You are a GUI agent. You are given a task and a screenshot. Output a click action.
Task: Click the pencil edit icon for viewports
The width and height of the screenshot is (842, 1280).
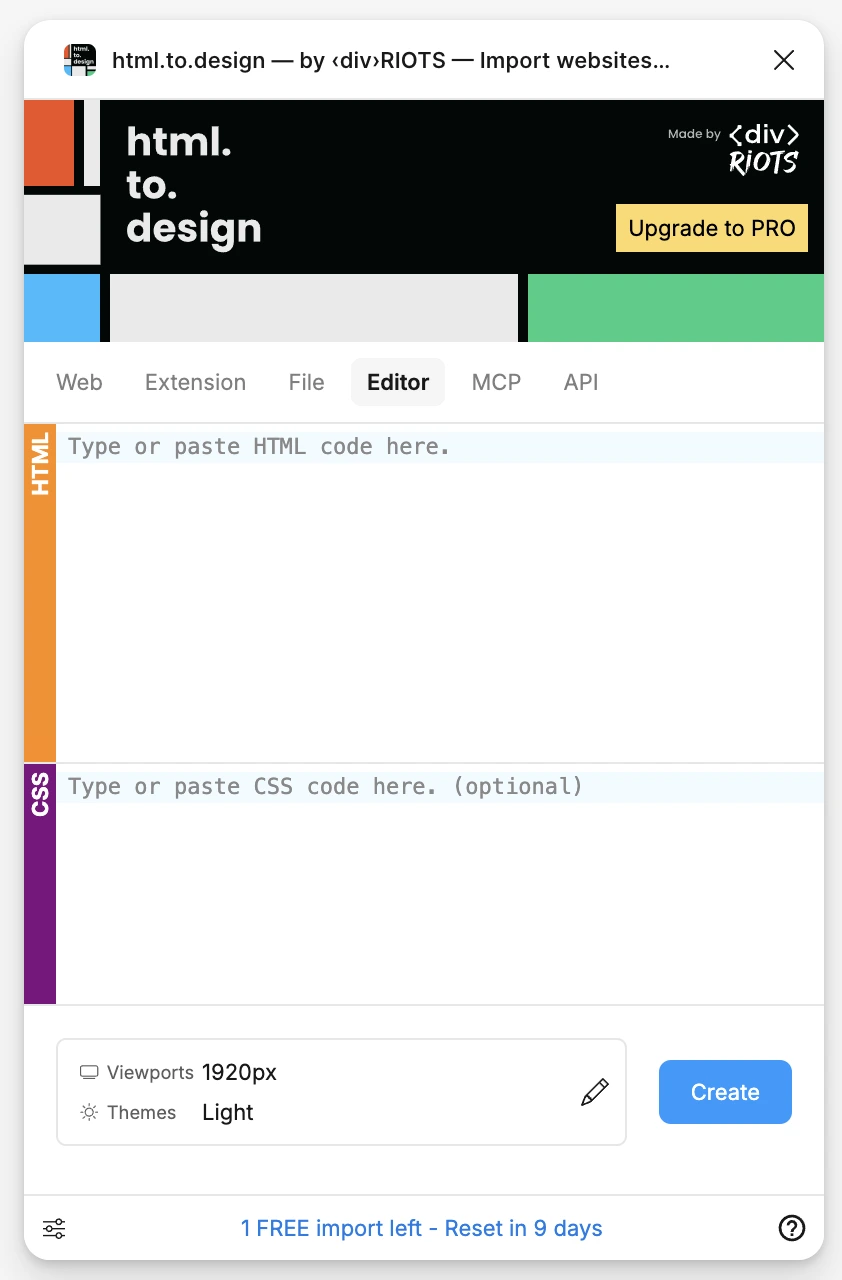point(594,1092)
